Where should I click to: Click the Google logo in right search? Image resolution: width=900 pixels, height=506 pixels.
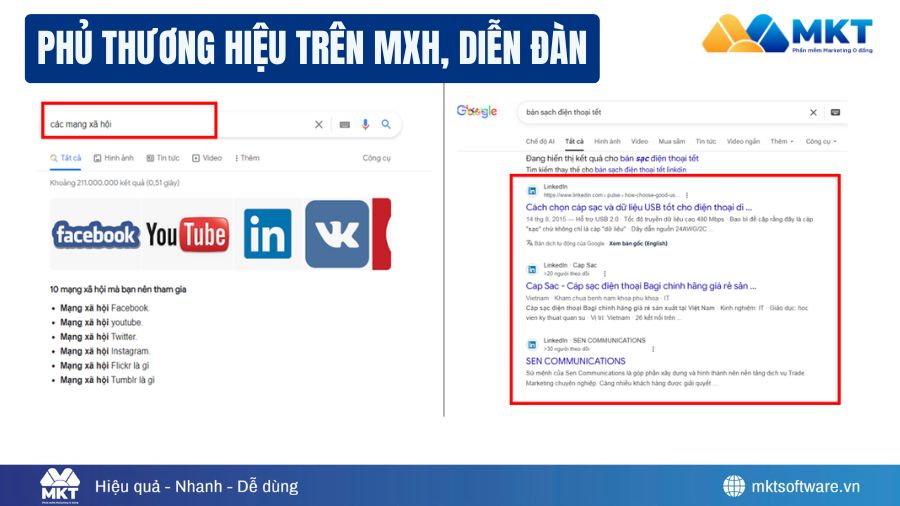(x=477, y=111)
